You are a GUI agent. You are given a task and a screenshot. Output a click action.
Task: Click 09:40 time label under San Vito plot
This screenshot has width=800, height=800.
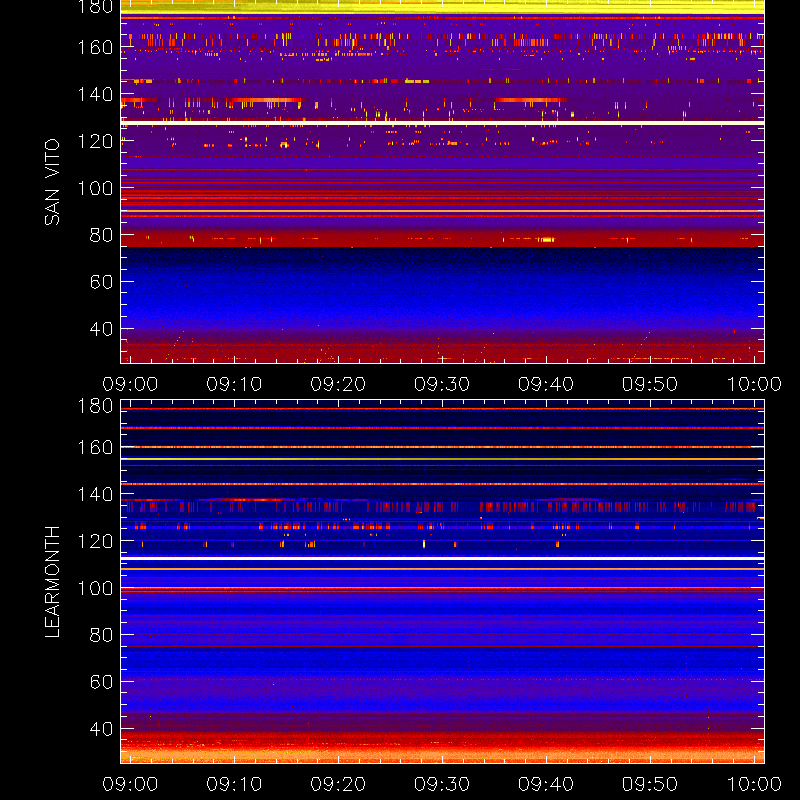[546, 384]
